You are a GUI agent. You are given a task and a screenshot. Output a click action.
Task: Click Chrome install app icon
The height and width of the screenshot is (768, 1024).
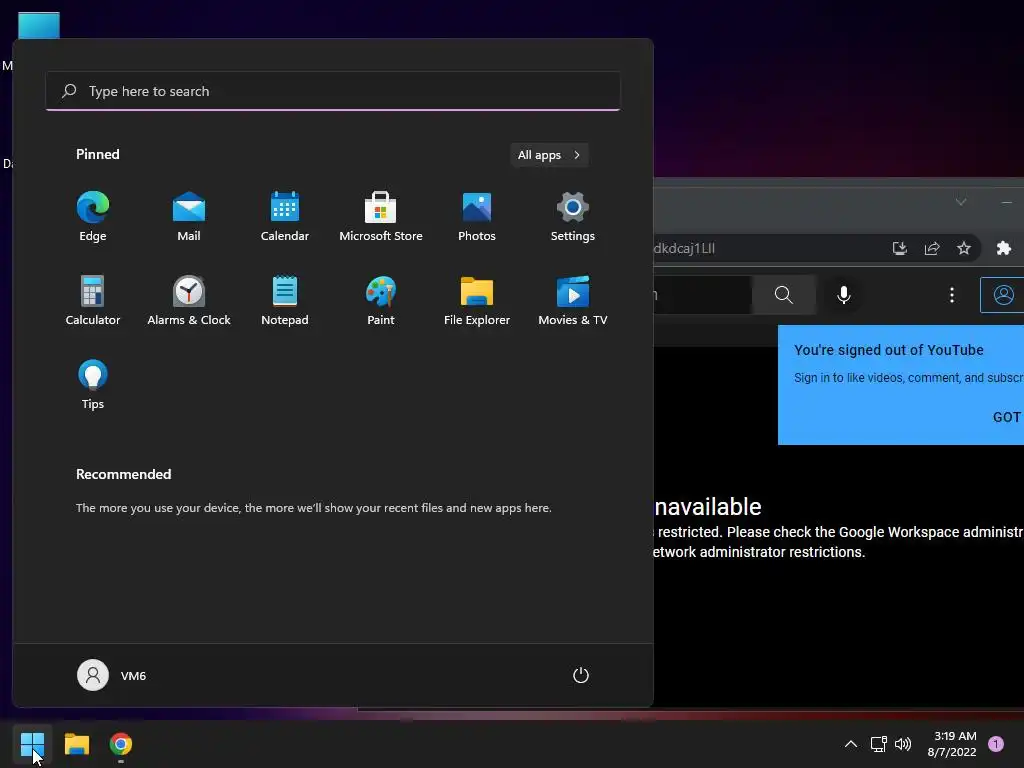[x=900, y=248]
